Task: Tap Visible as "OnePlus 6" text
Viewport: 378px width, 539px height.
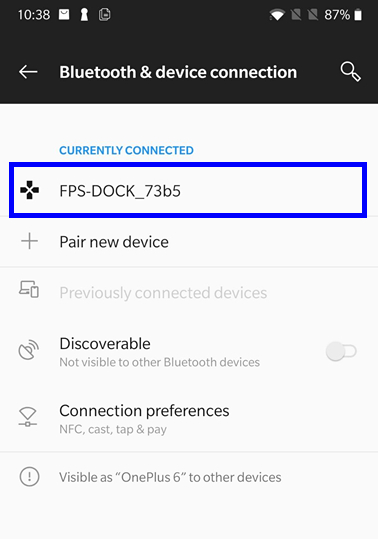Action: point(170,477)
